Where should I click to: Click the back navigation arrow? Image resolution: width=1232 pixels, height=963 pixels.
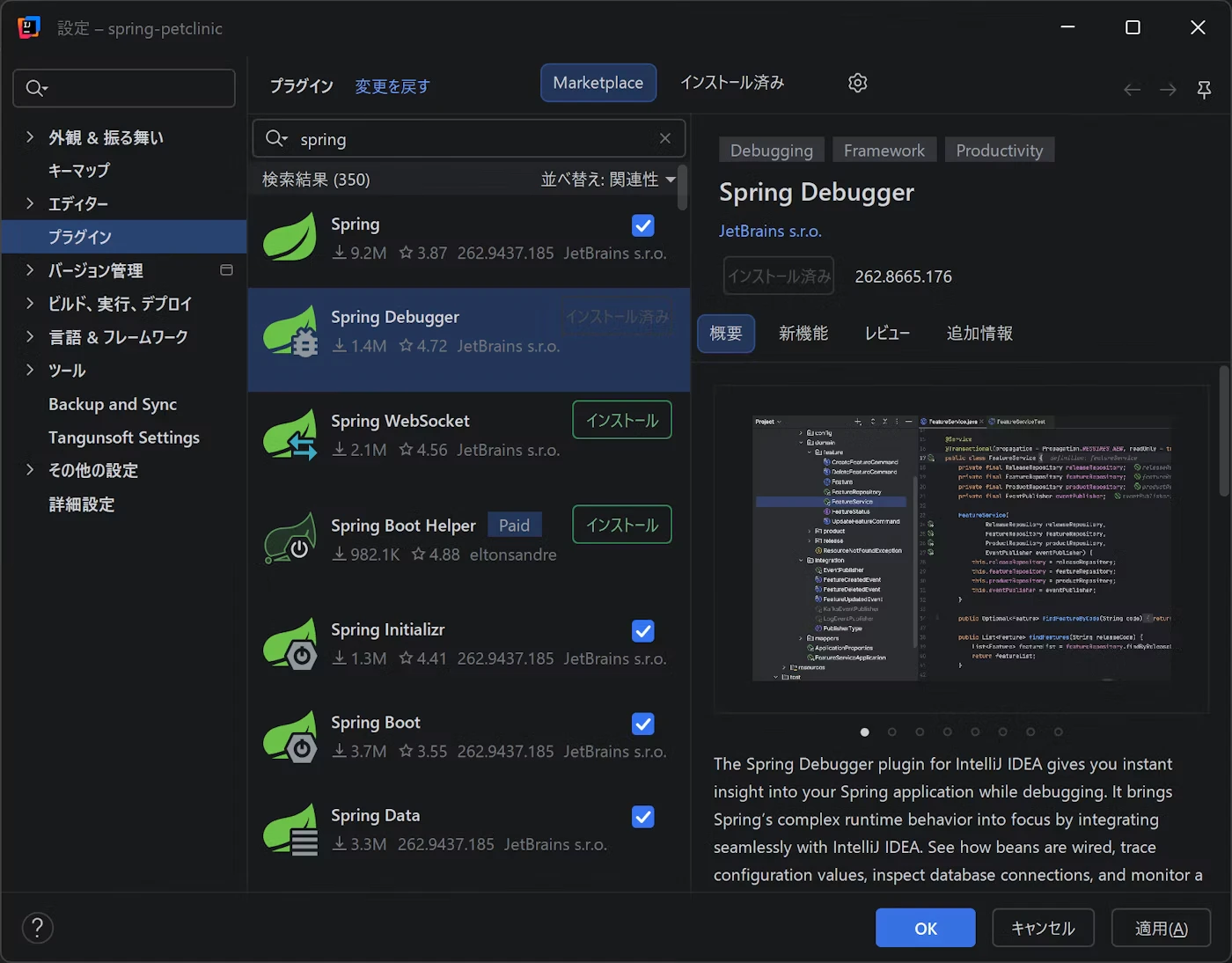[1133, 90]
